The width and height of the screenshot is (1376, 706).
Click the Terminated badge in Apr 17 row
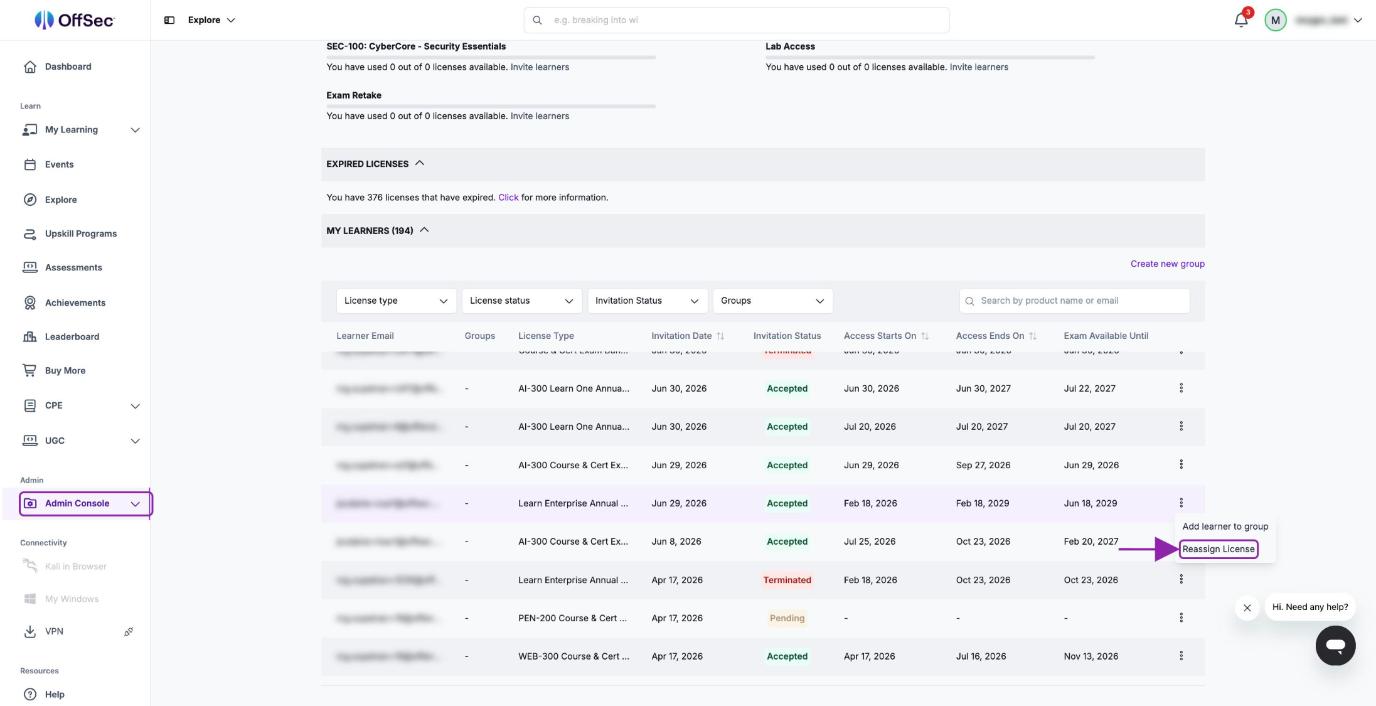click(x=787, y=580)
